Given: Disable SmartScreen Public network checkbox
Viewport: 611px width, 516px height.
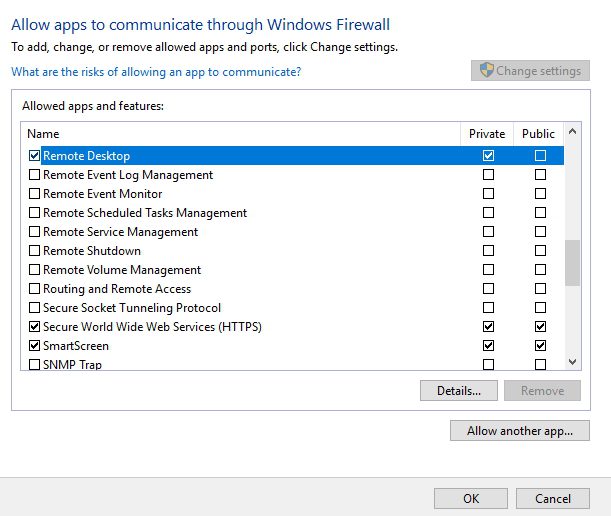Looking at the screenshot, I should pyautogui.click(x=540, y=346).
